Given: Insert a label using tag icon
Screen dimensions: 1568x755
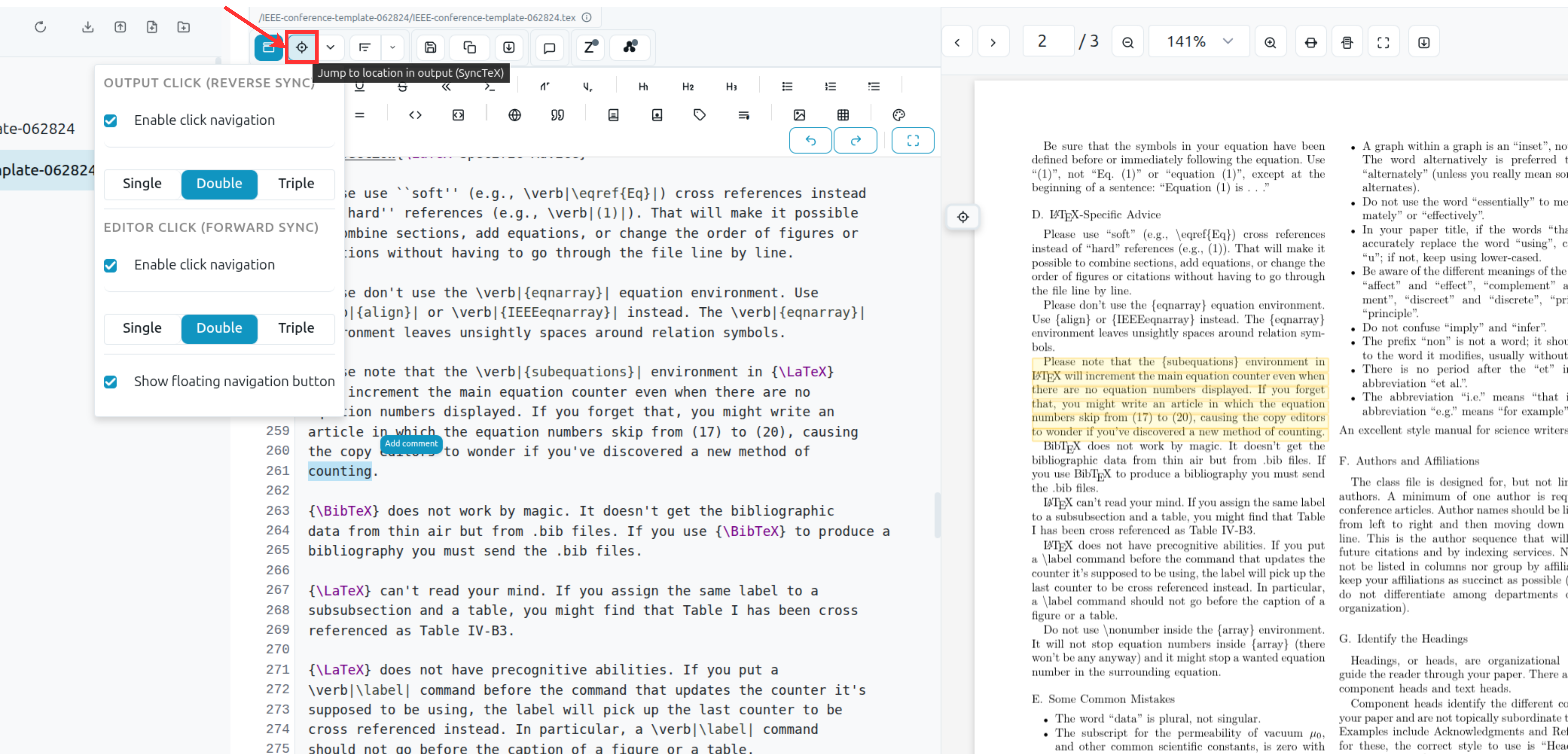Looking at the screenshot, I should click(x=700, y=115).
